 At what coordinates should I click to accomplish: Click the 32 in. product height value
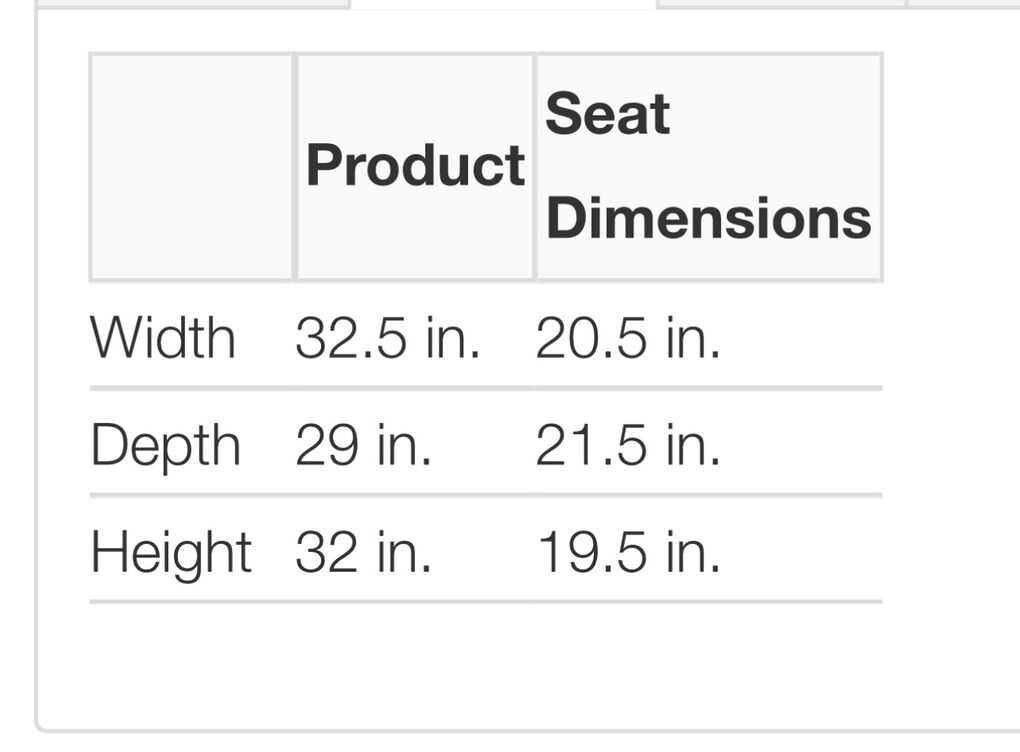[363, 554]
